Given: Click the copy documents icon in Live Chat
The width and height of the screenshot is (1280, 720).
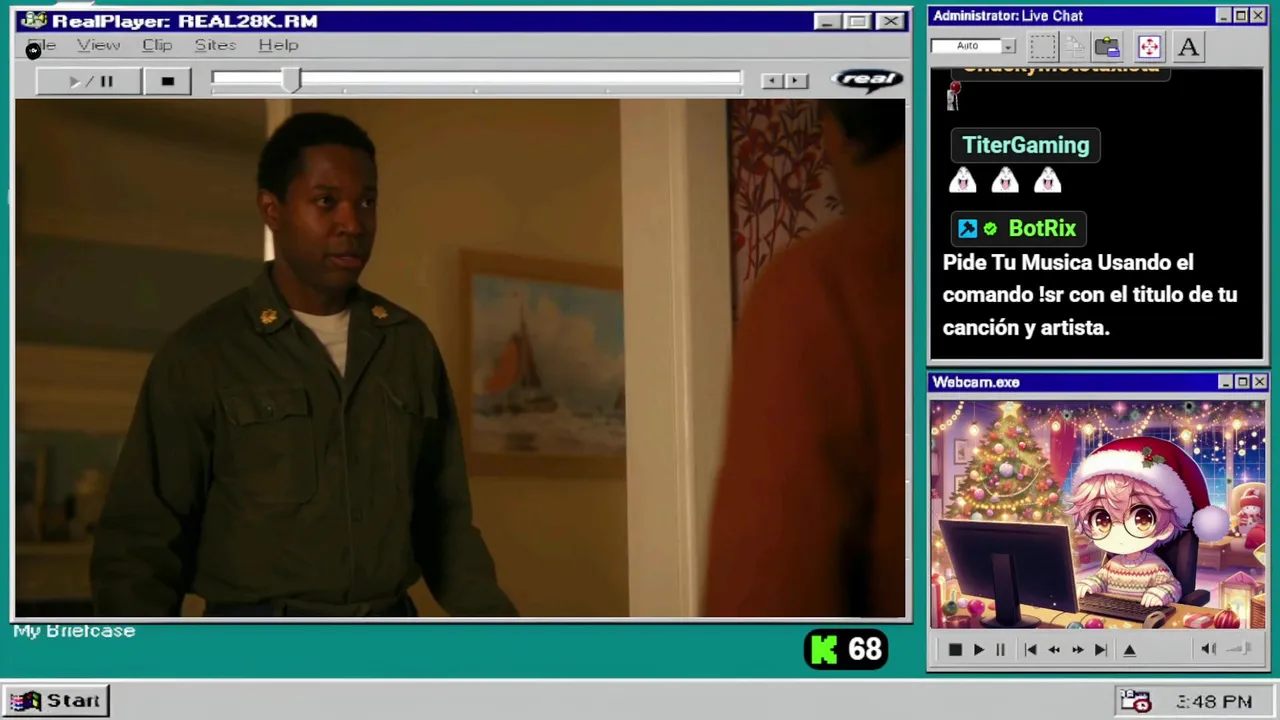Looking at the screenshot, I should point(1075,46).
